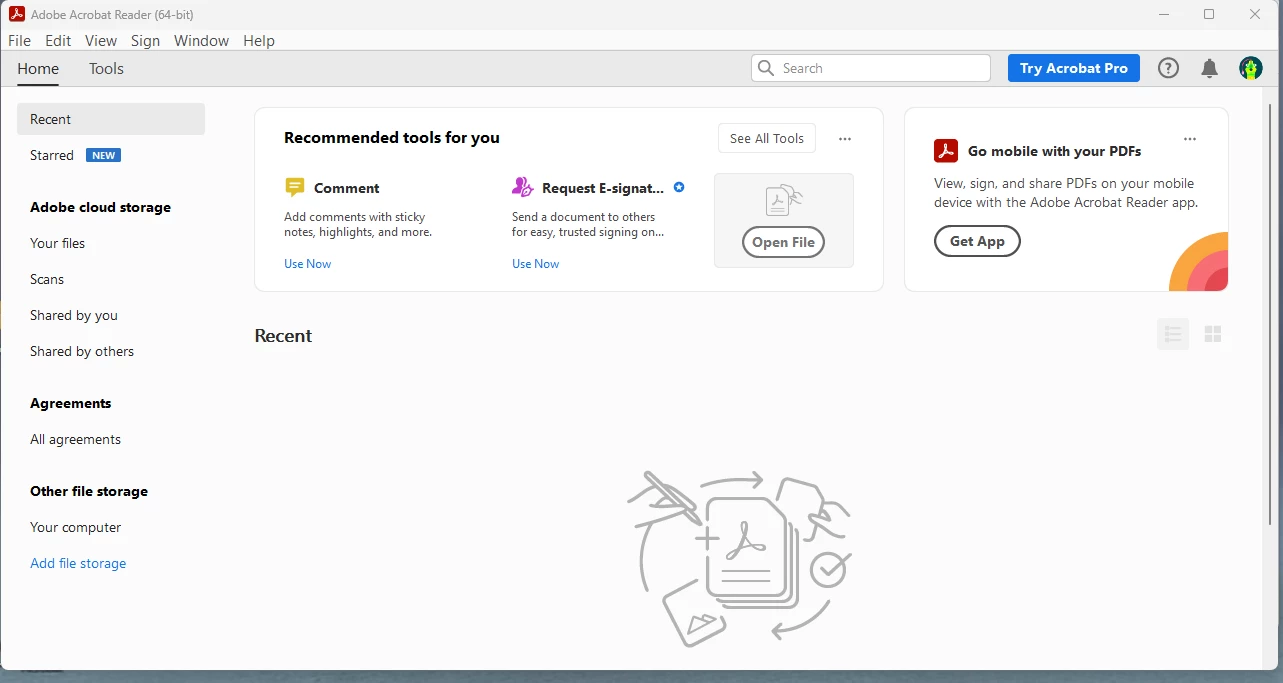This screenshot has width=1283, height=683.
Task: Click the Comment tool title
Action: pyautogui.click(x=347, y=188)
